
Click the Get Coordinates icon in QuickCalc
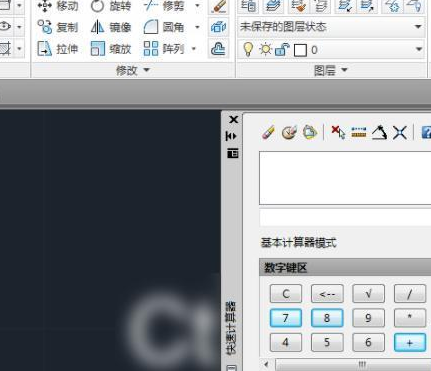point(338,133)
